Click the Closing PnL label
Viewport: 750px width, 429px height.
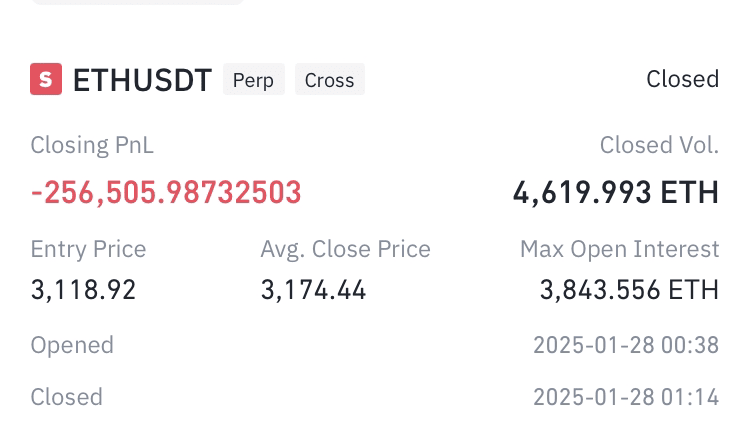pyautogui.click(x=92, y=145)
